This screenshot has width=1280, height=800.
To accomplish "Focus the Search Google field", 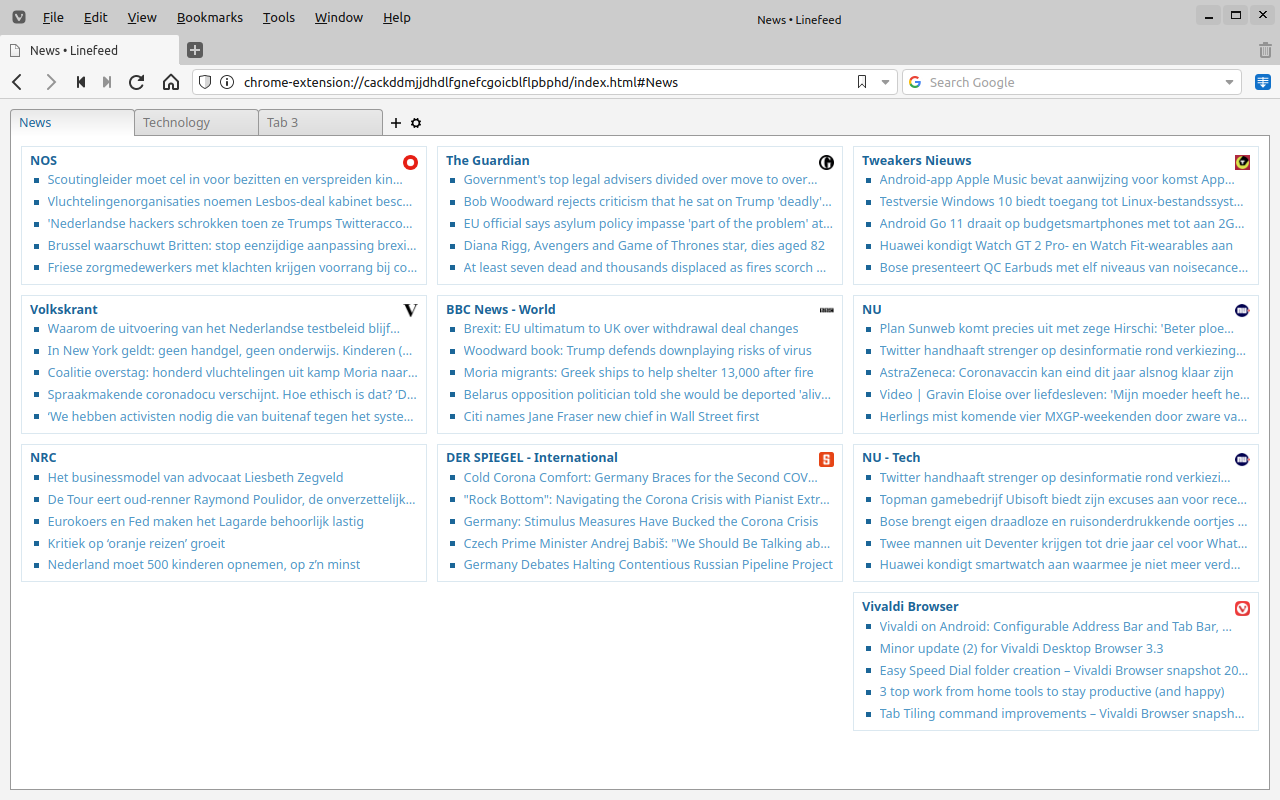I will point(1072,82).
